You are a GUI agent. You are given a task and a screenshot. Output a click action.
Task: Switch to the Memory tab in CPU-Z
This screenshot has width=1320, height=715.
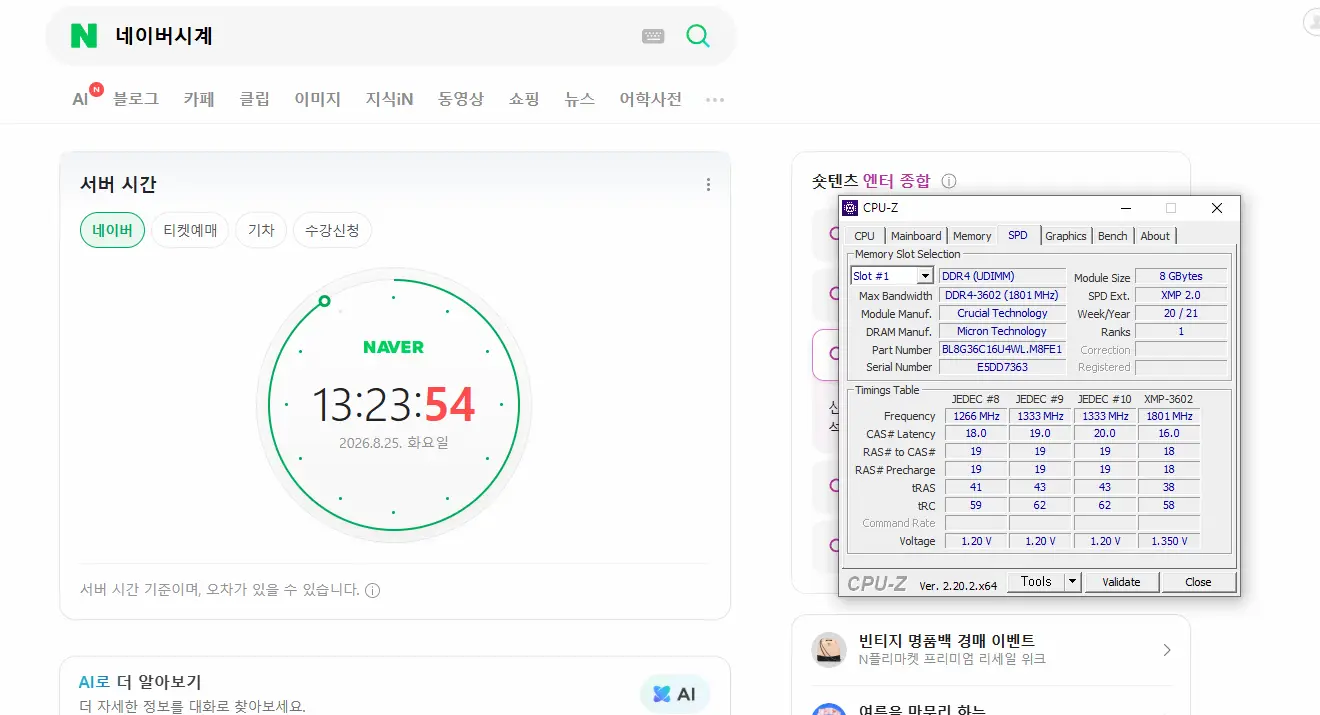(972, 236)
